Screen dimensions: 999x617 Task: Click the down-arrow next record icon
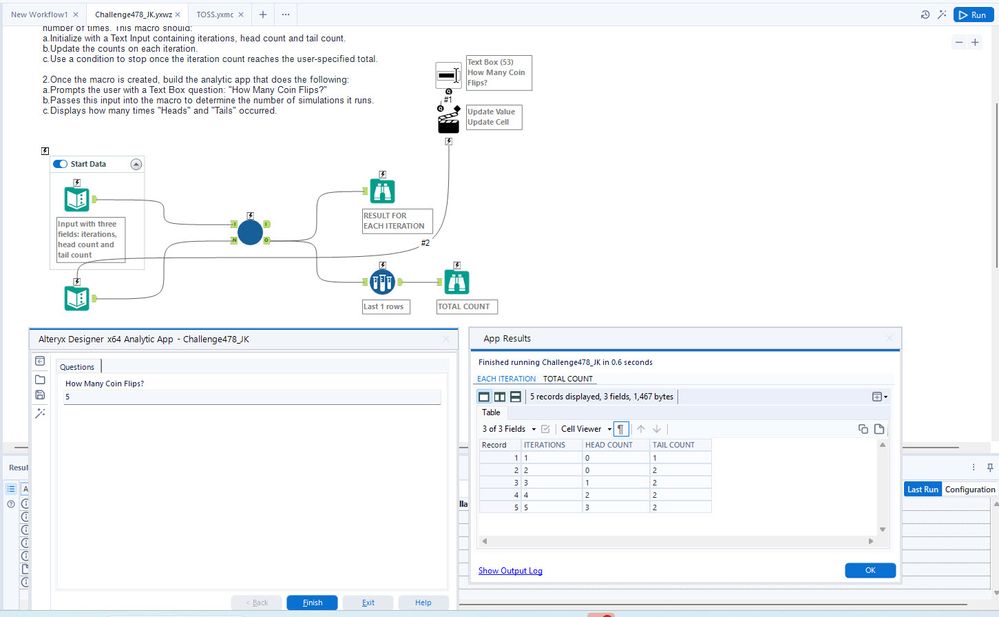[657, 429]
